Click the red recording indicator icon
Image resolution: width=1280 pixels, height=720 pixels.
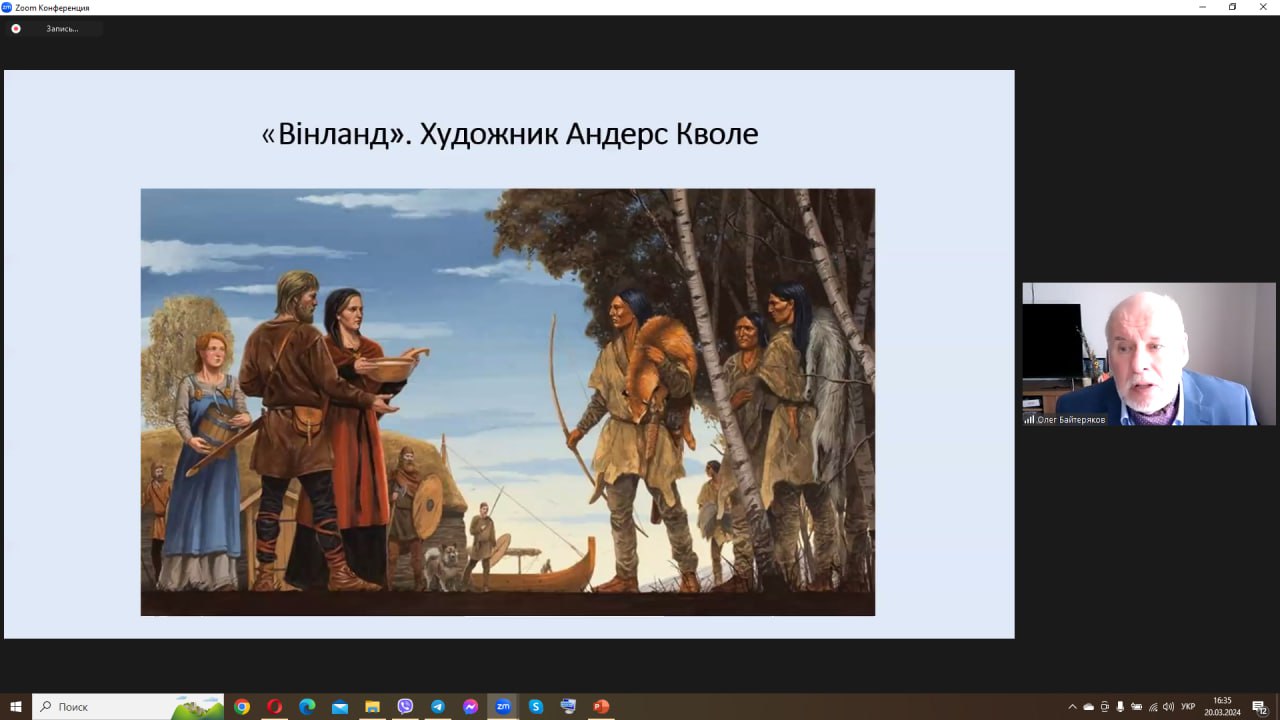point(16,29)
